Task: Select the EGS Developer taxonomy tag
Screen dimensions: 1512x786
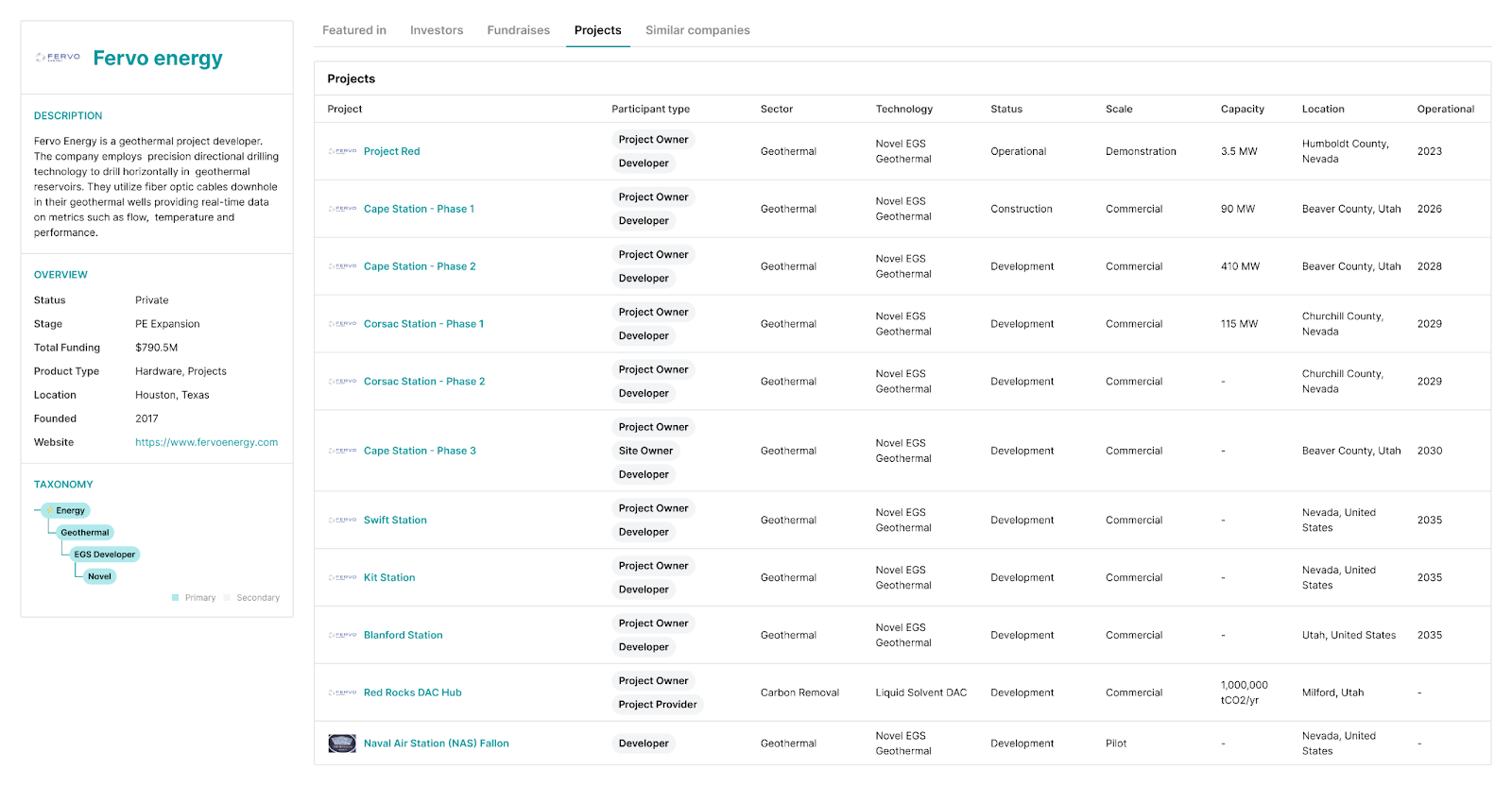Action: (x=105, y=555)
